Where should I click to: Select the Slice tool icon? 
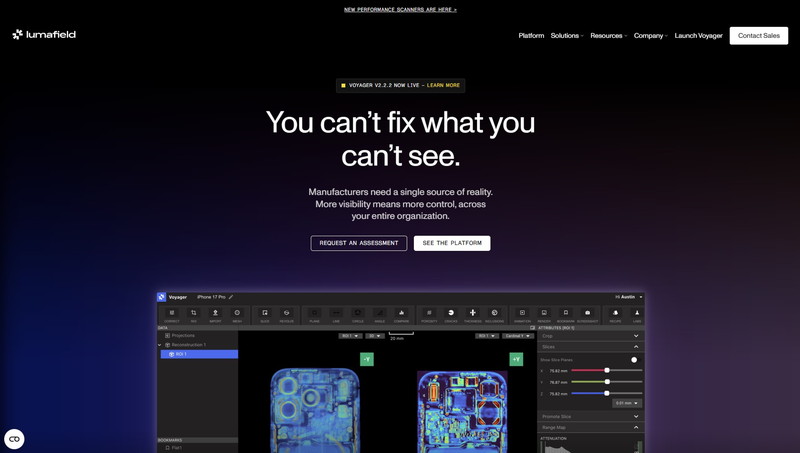pyautogui.click(x=265, y=315)
